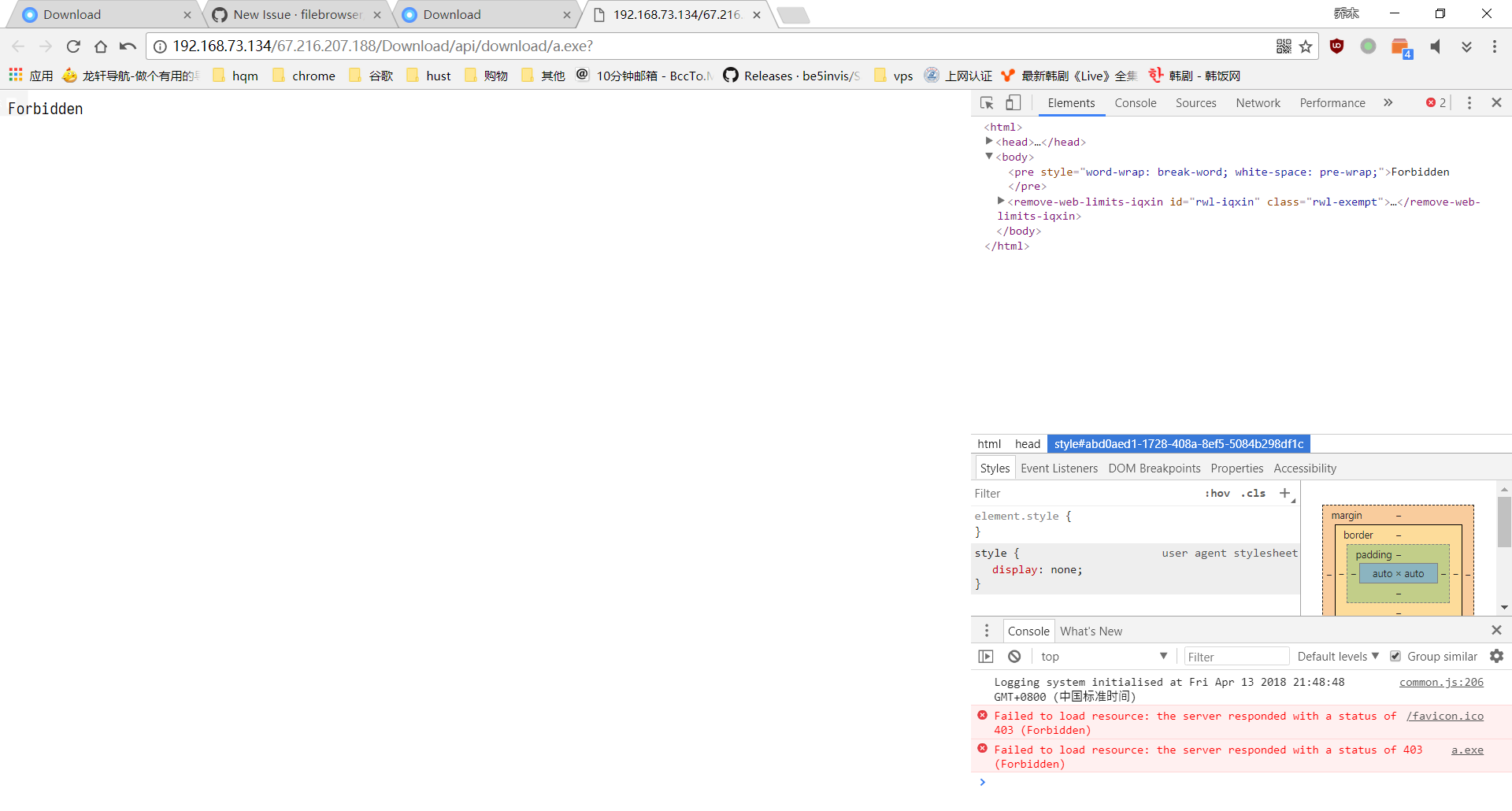Viewport: 1512px width, 811px height.
Task: Click the console Filter input
Action: coord(1236,657)
